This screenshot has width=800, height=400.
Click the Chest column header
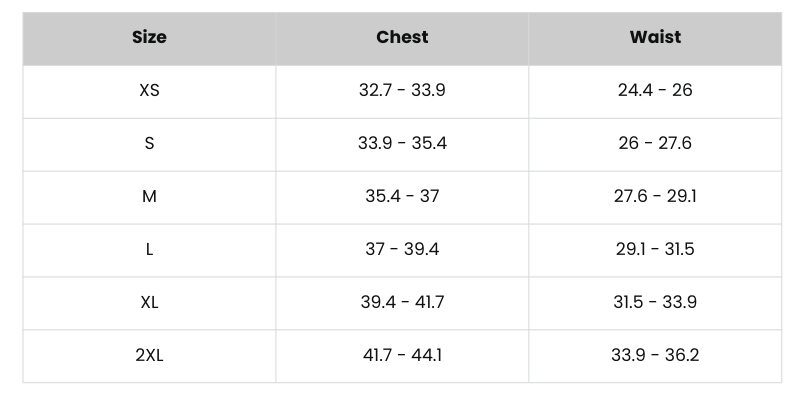[402, 38]
